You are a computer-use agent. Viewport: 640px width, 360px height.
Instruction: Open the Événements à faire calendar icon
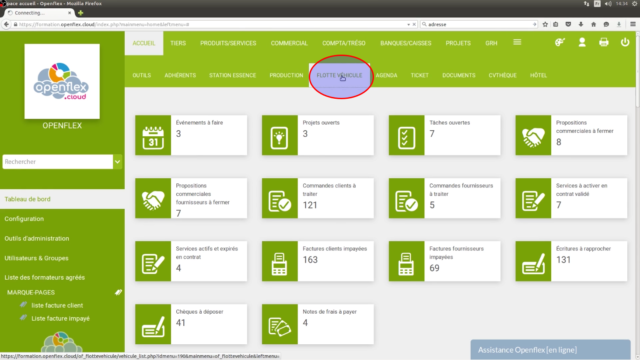coord(153,135)
